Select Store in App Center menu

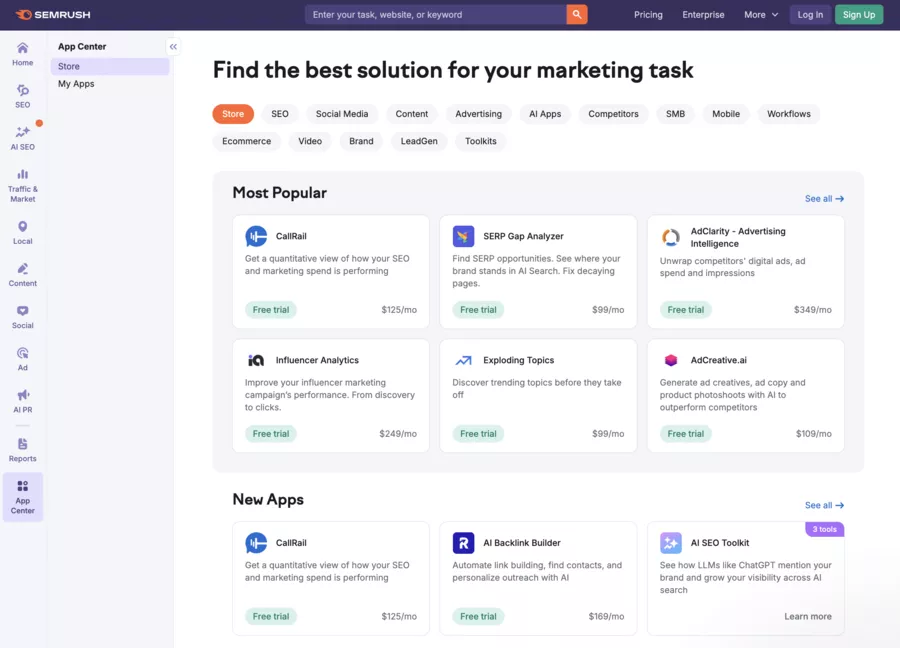[x=110, y=66]
